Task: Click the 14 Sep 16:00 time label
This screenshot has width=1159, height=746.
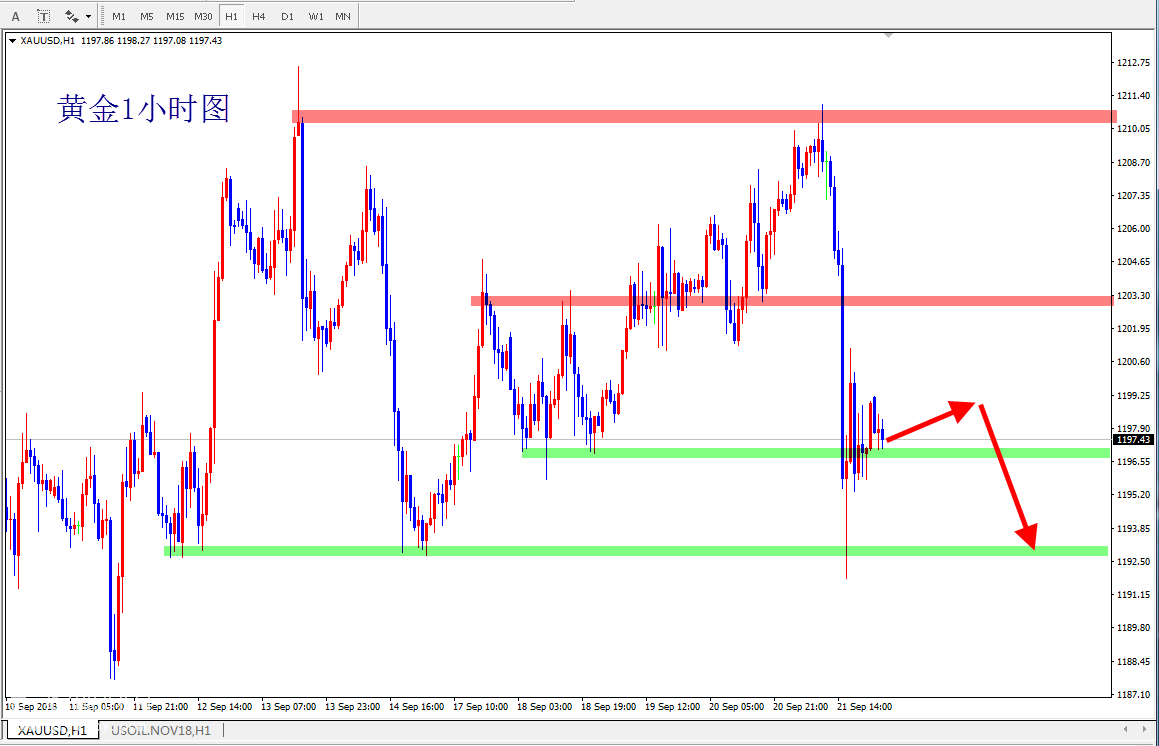Action: [416, 707]
